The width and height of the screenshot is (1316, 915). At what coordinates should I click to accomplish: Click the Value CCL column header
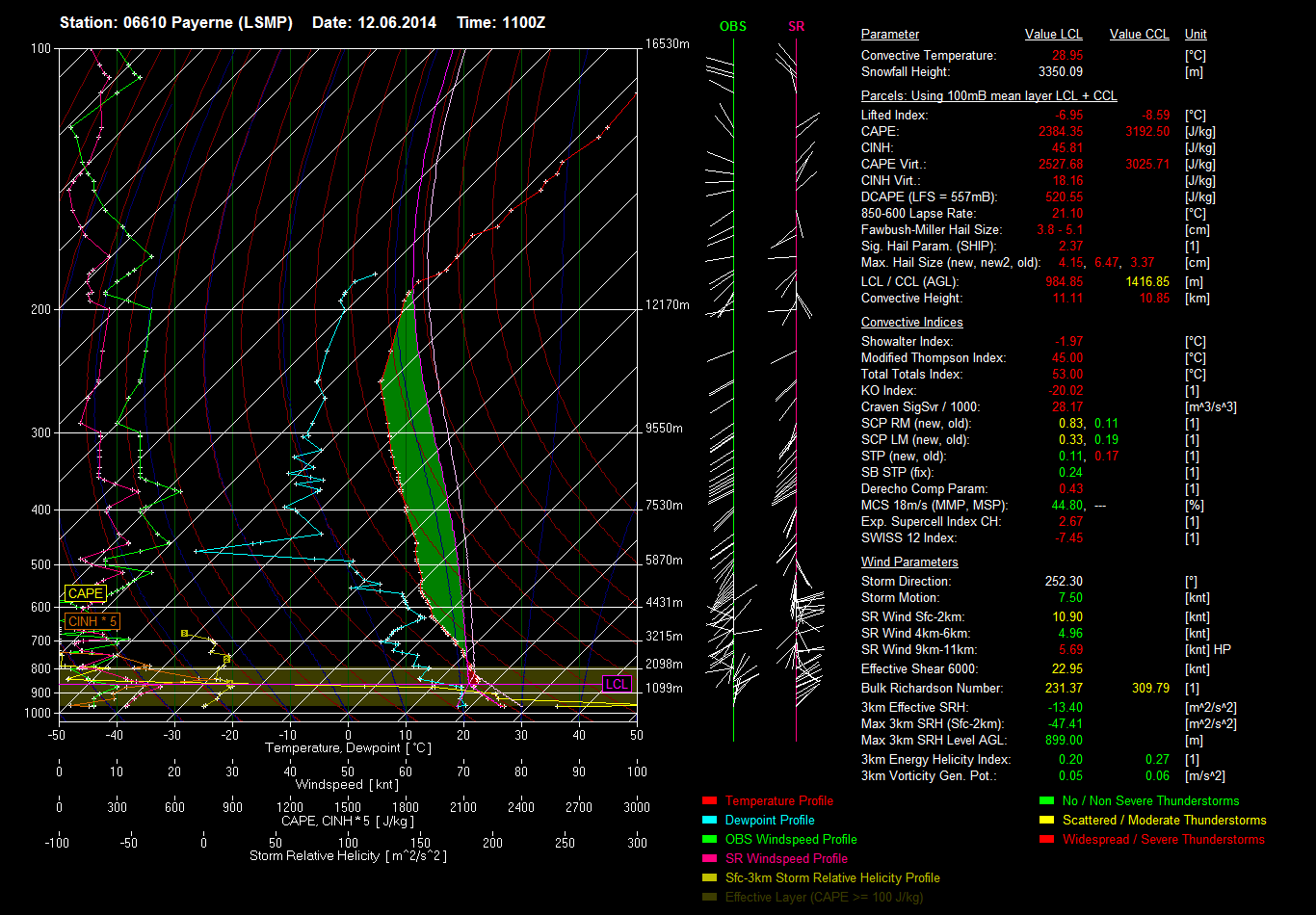1139,35
